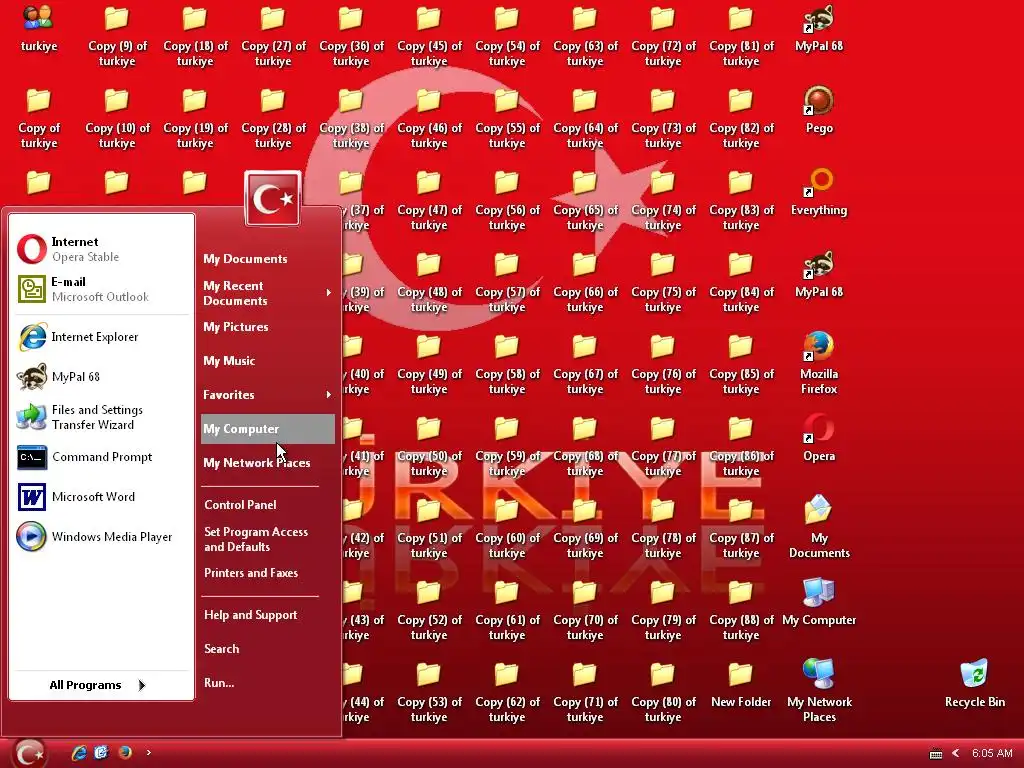Select New Folder on desktop
The image size is (1024, 768).
[x=741, y=684]
